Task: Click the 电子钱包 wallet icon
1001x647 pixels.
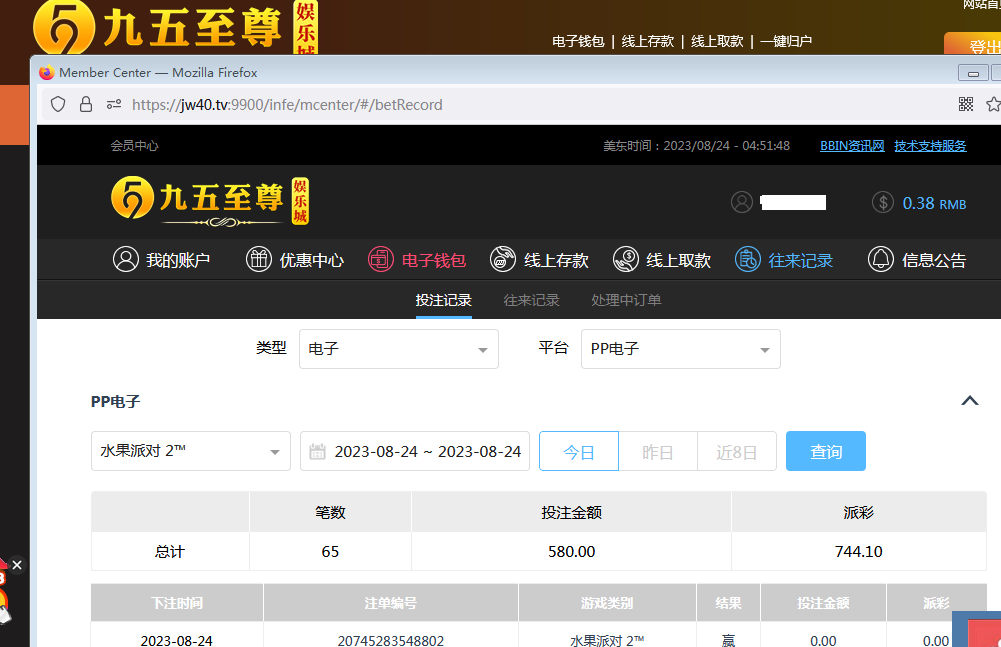Action: 380,259
